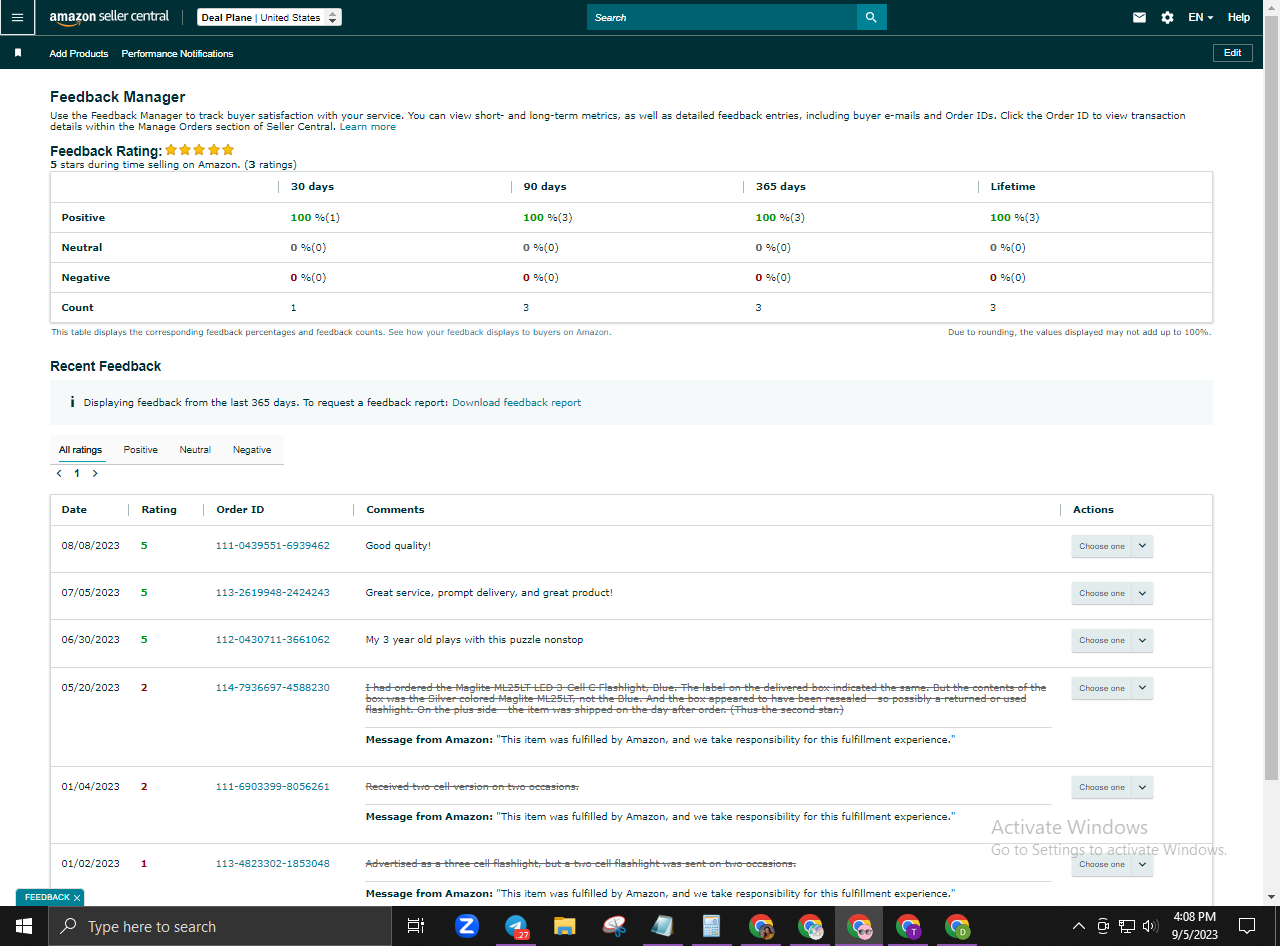Open the Deal Plane marketplace switcher
Screen dimensions: 1280x946
point(269,17)
